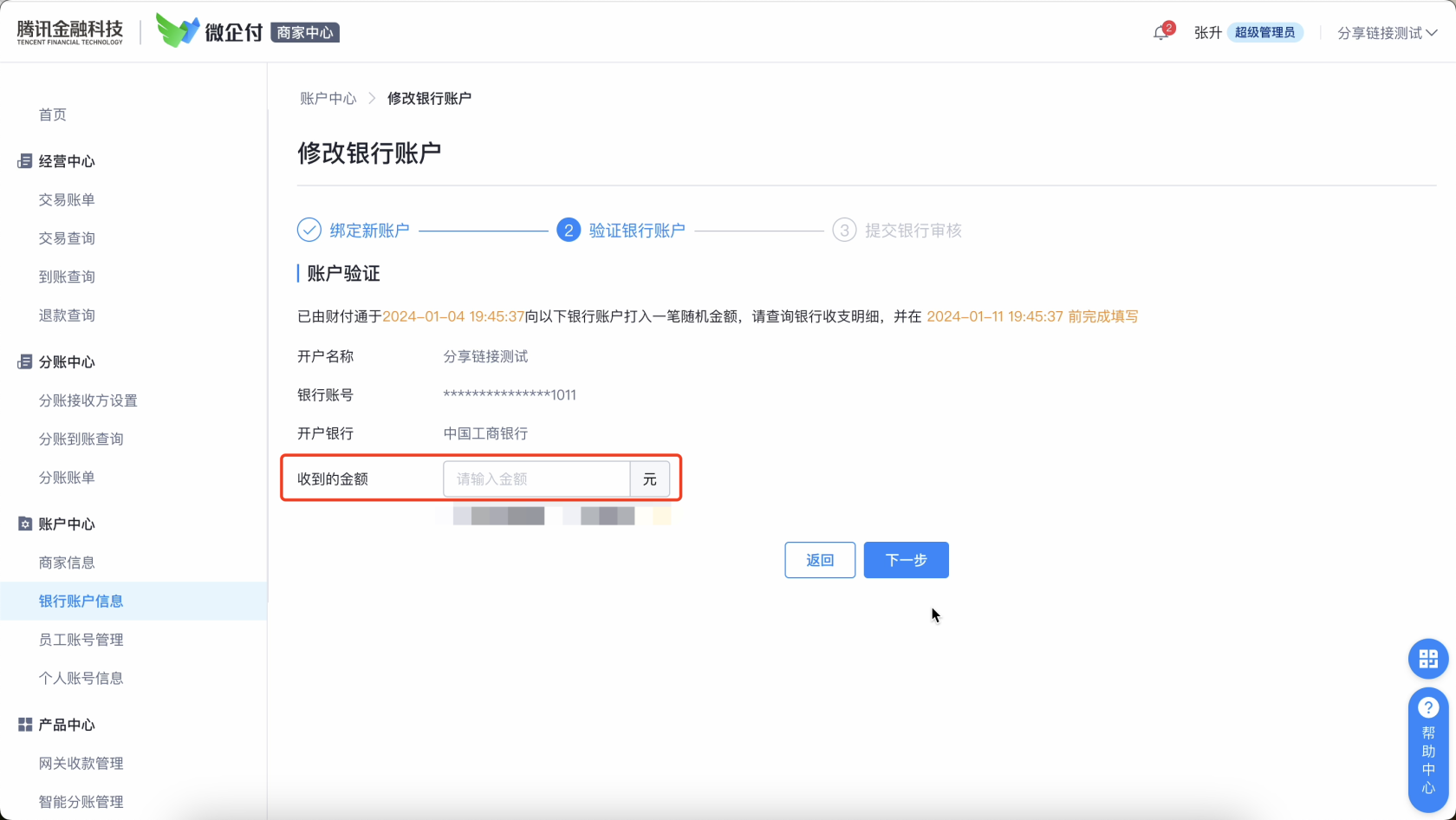Image resolution: width=1456 pixels, height=820 pixels.
Task: Open 智能分账管理 in sidebar
Action: (81, 802)
